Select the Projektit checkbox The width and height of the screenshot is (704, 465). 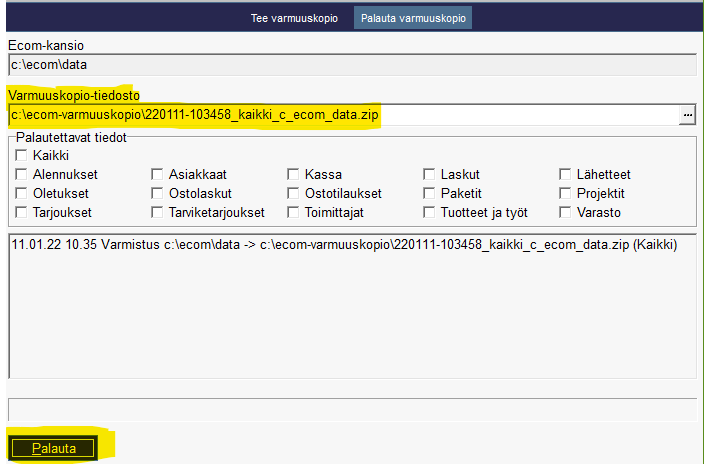point(565,193)
